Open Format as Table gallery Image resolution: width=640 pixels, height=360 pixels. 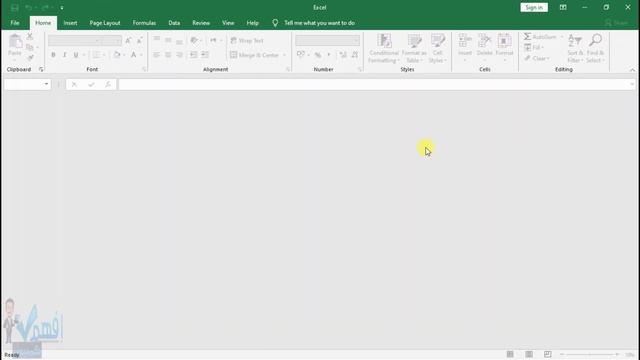coord(414,49)
